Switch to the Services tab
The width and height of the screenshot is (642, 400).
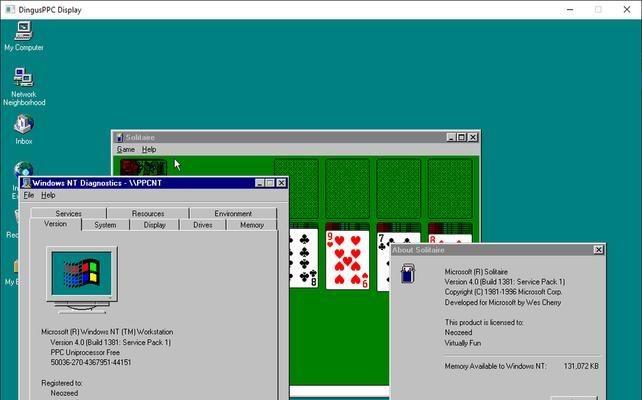click(68, 213)
